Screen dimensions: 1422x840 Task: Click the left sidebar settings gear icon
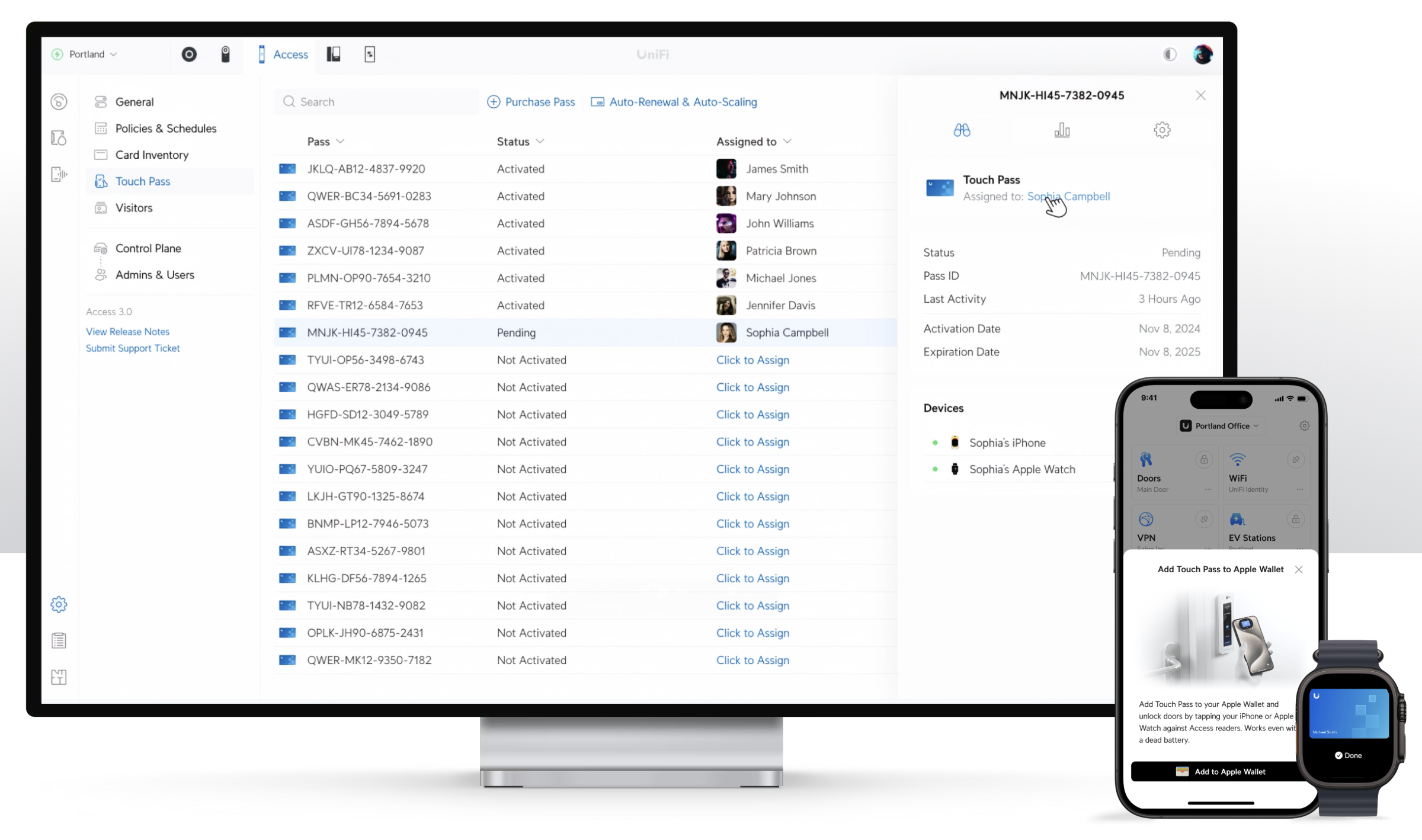pyautogui.click(x=59, y=604)
